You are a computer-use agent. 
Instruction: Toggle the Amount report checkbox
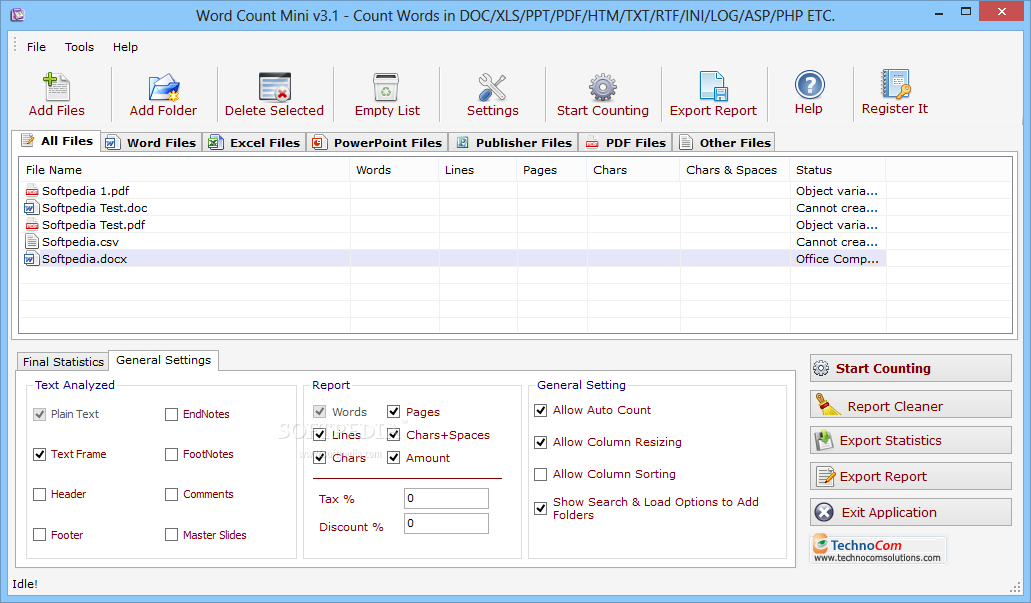tap(394, 458)
